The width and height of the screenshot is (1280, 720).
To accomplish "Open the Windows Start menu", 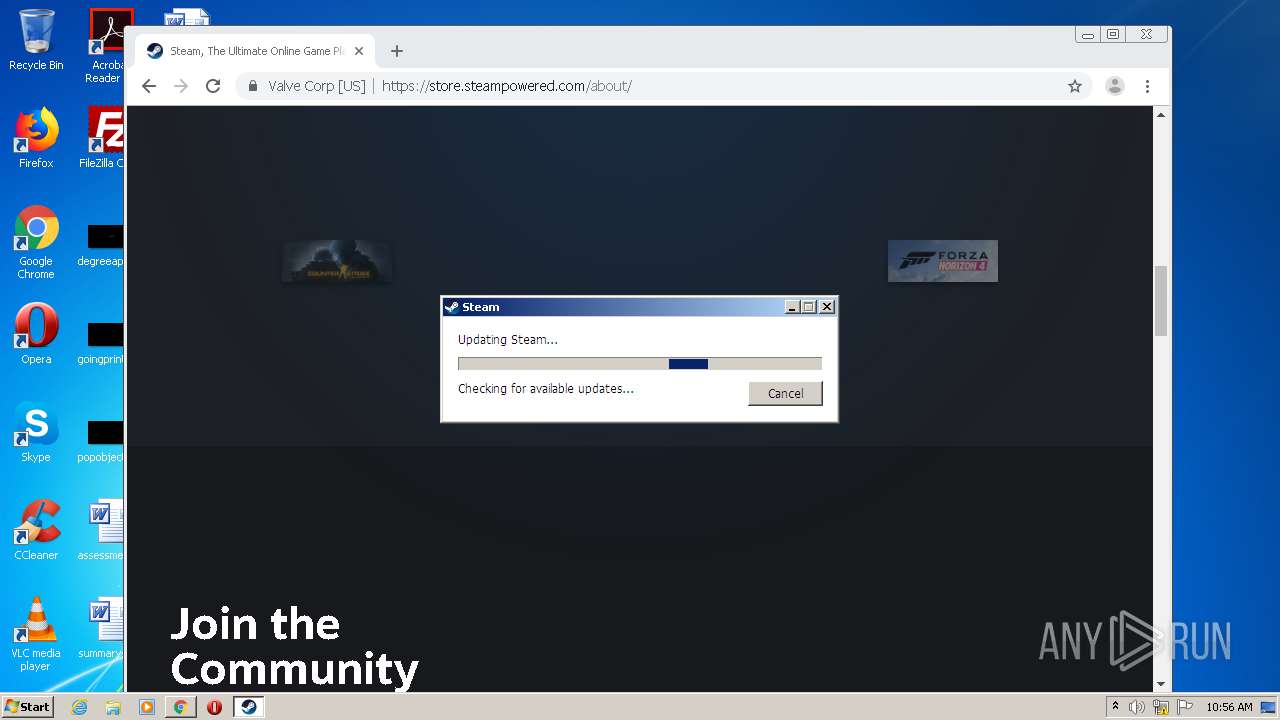I will click(x=28, y=706).
